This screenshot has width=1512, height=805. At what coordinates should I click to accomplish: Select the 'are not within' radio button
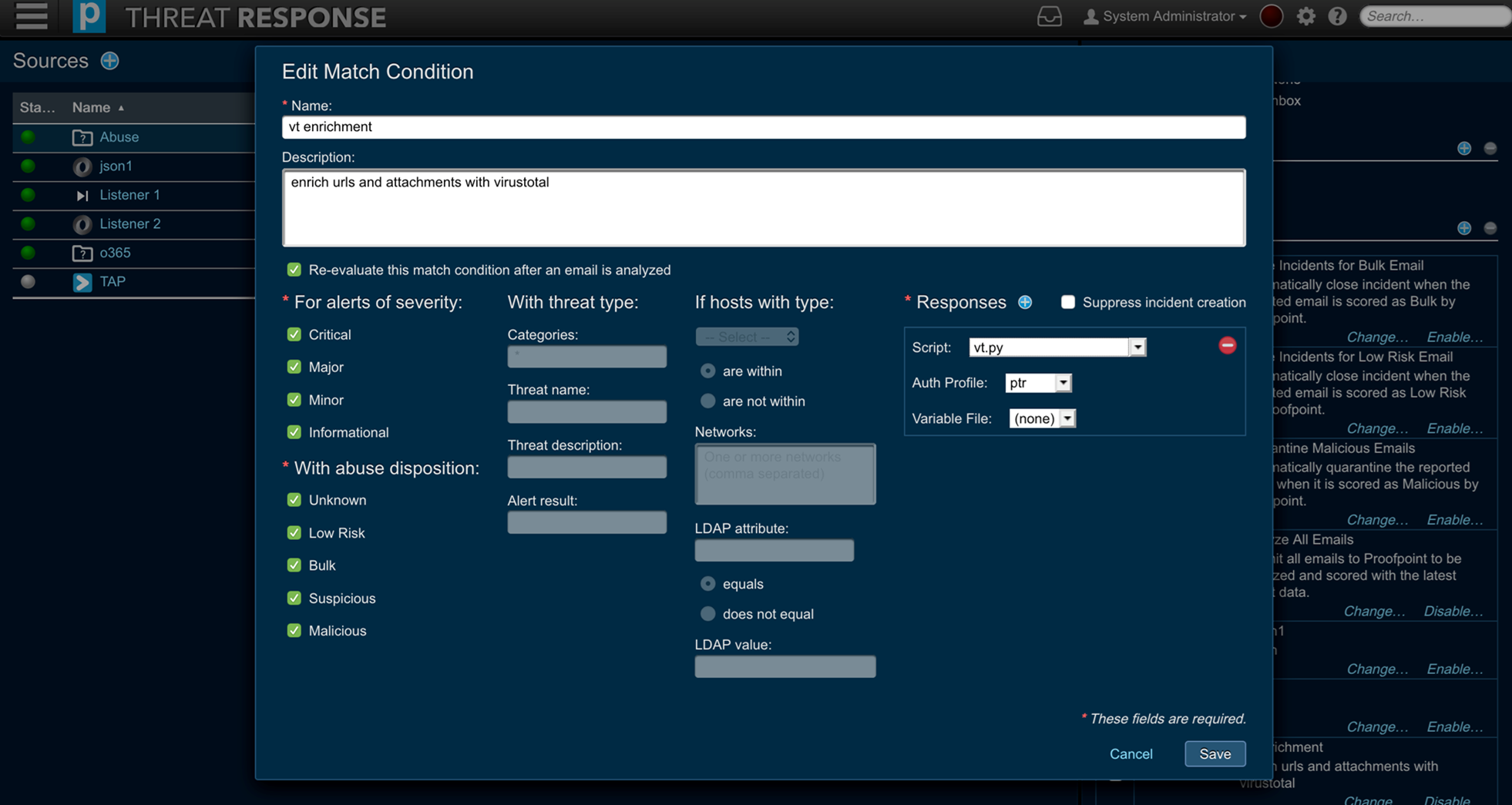707,401
